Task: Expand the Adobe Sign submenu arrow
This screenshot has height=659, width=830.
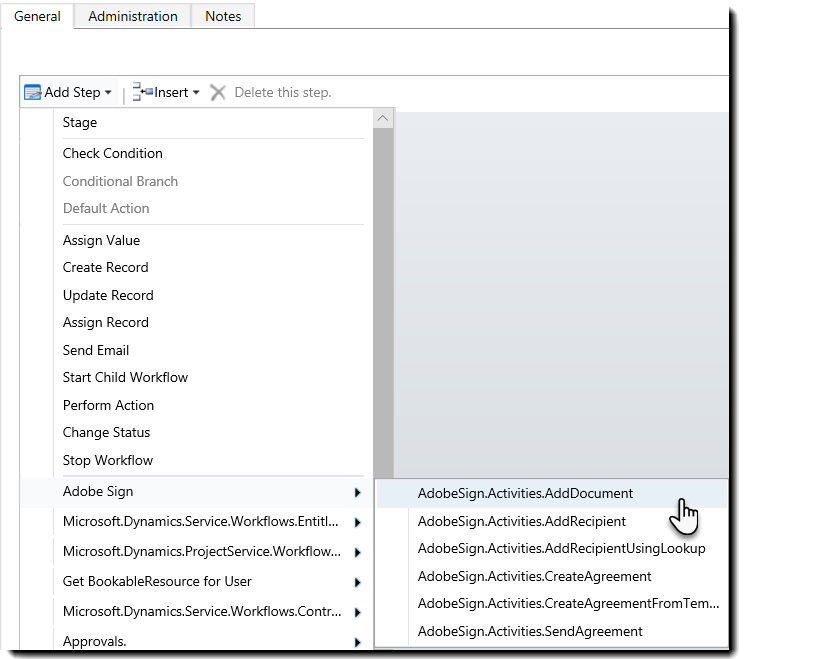Action: pos(358,491)
